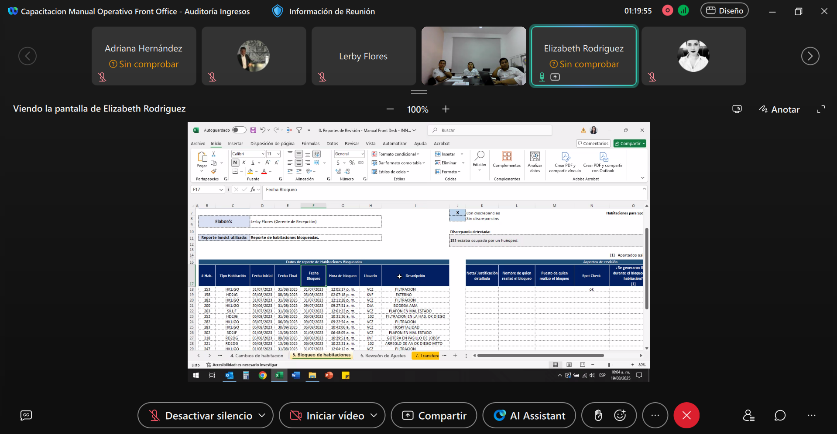The image size is (837, 434).
Task: Open the emoji reactions icon
Action: tap(621, 415)
